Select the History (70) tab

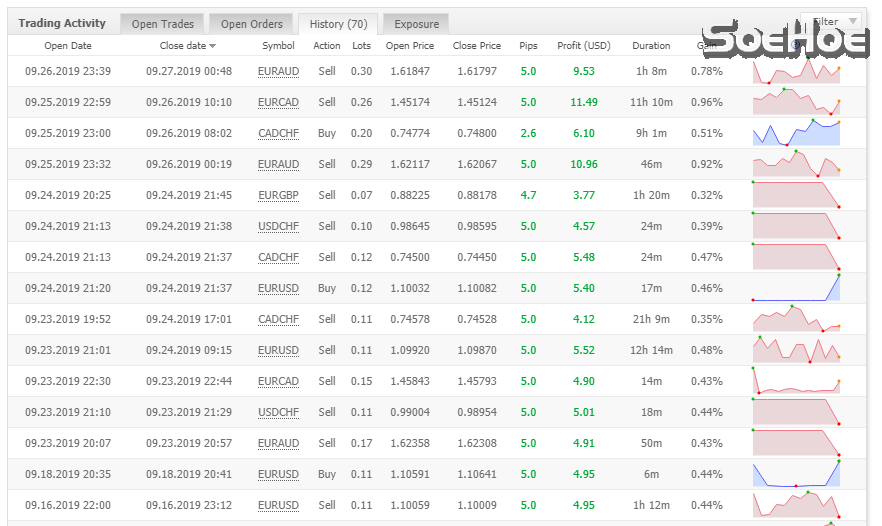[337, 24]
